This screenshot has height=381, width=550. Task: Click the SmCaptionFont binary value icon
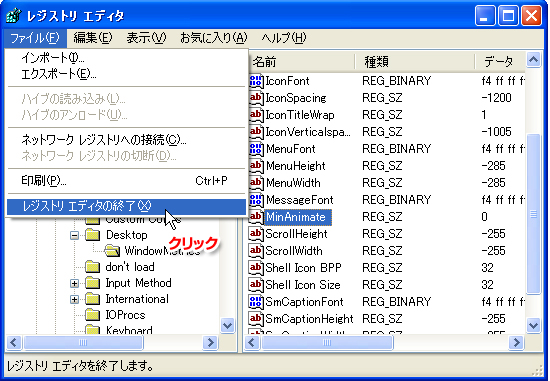point(256,302)
